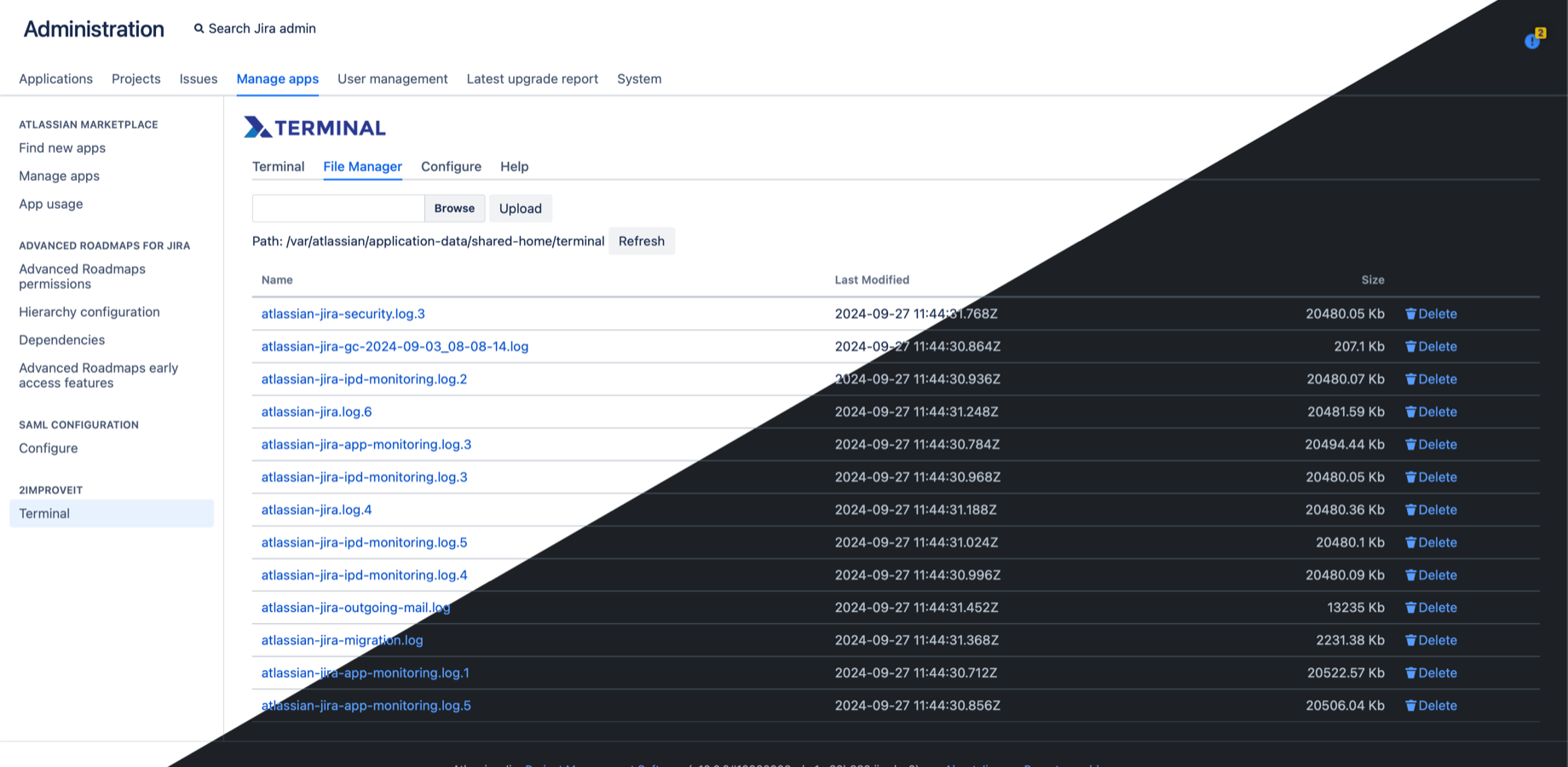Open Configure under SAML Configuration
1568x767 pixels.
tap(48, 447)
